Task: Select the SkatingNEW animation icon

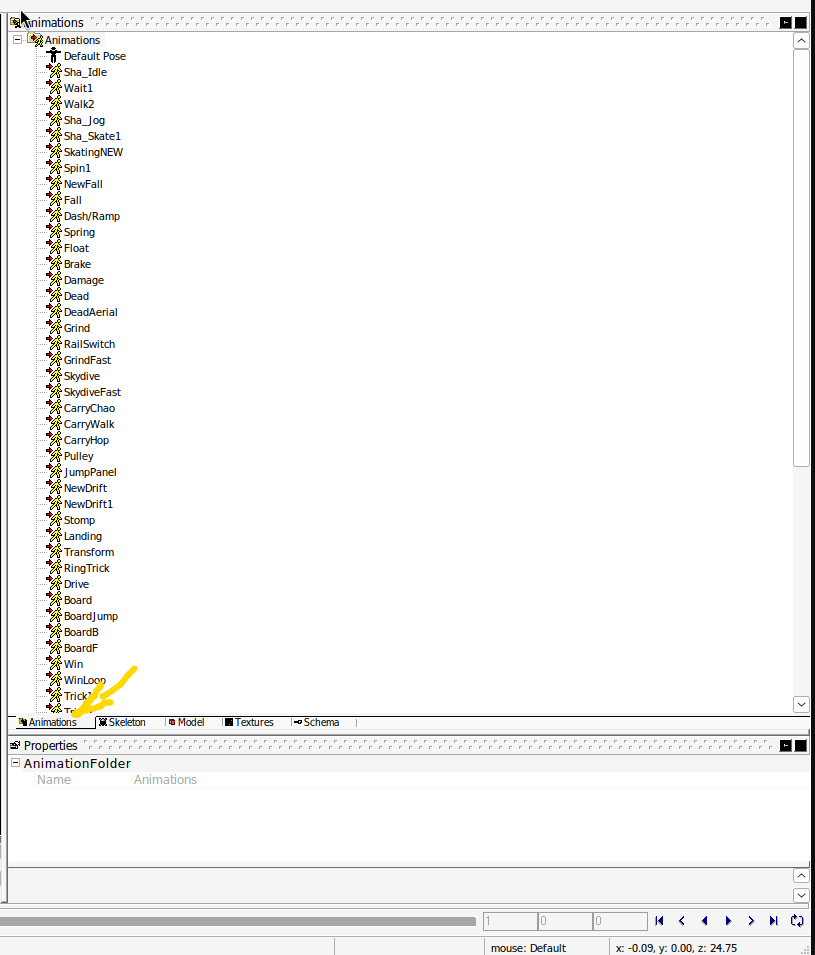Action: pyautogui.click(x=53, y=151)
